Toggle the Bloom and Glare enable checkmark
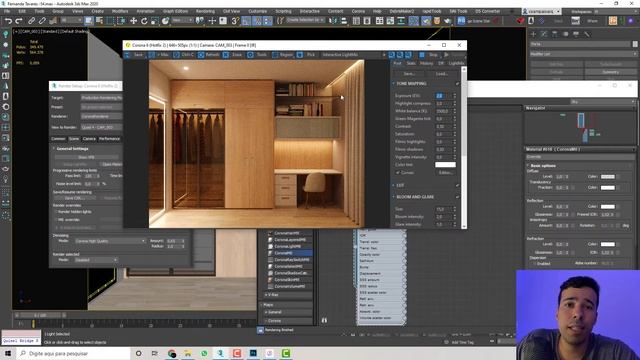640x360 pixels. tap(458, 197)
